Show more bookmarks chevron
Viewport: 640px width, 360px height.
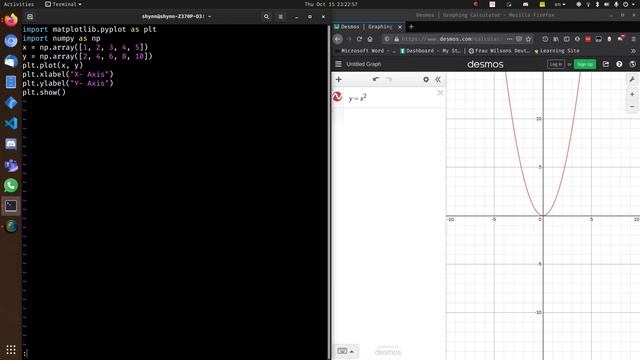633,51
